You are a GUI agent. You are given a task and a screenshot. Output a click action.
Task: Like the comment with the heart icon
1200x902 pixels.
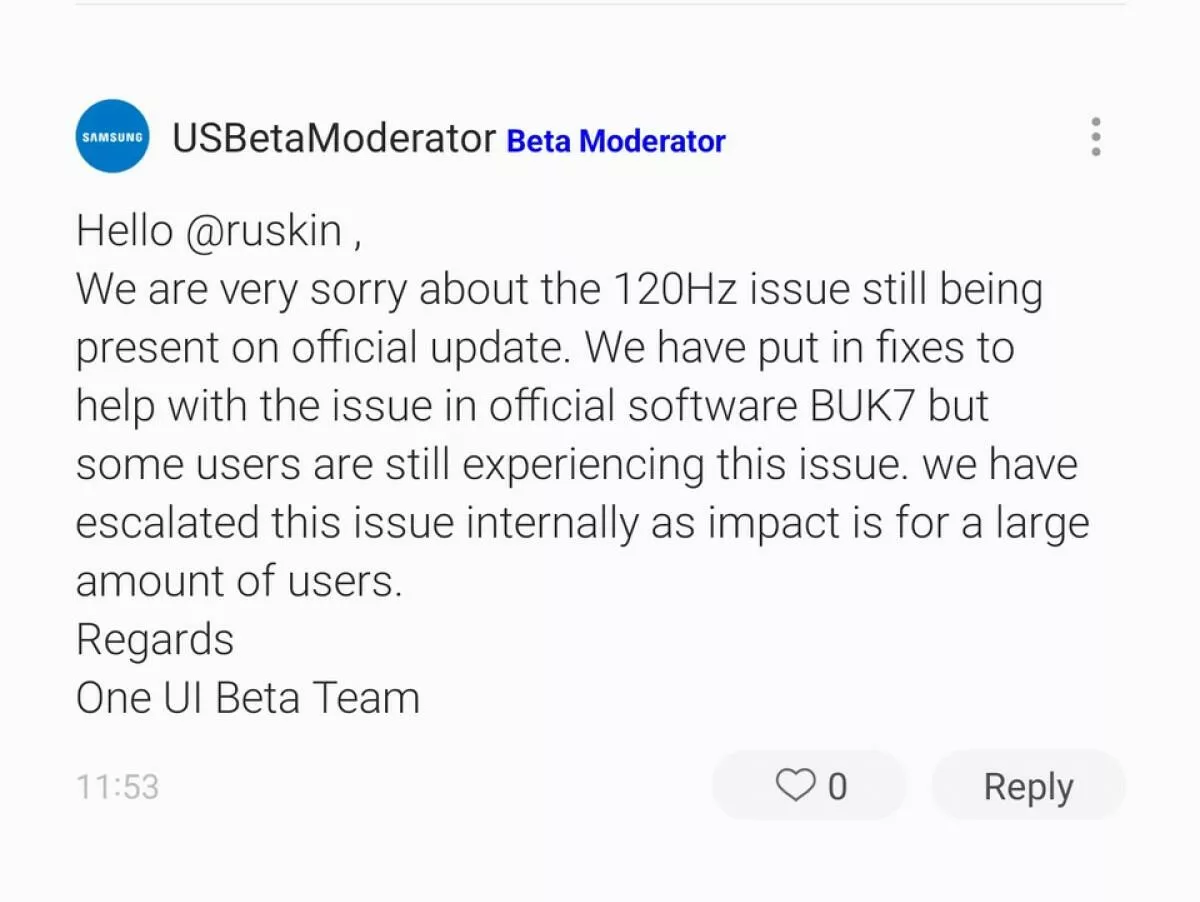pos(795,785)
